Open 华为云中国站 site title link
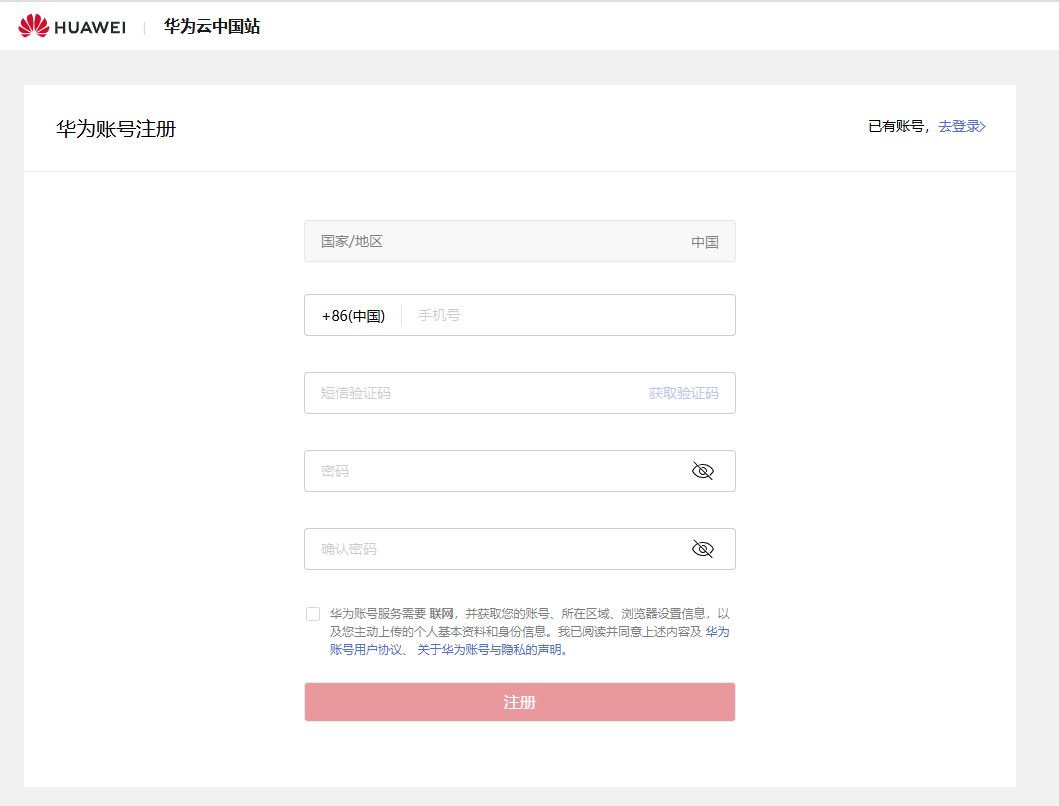The image size is (1059, 806). [212, 27]
